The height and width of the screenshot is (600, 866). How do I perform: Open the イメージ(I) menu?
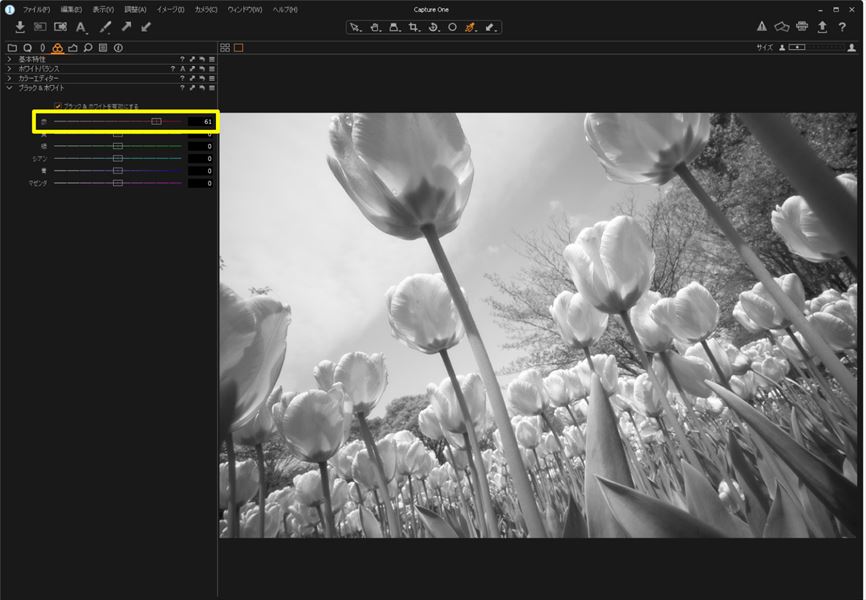pos(171,9)
